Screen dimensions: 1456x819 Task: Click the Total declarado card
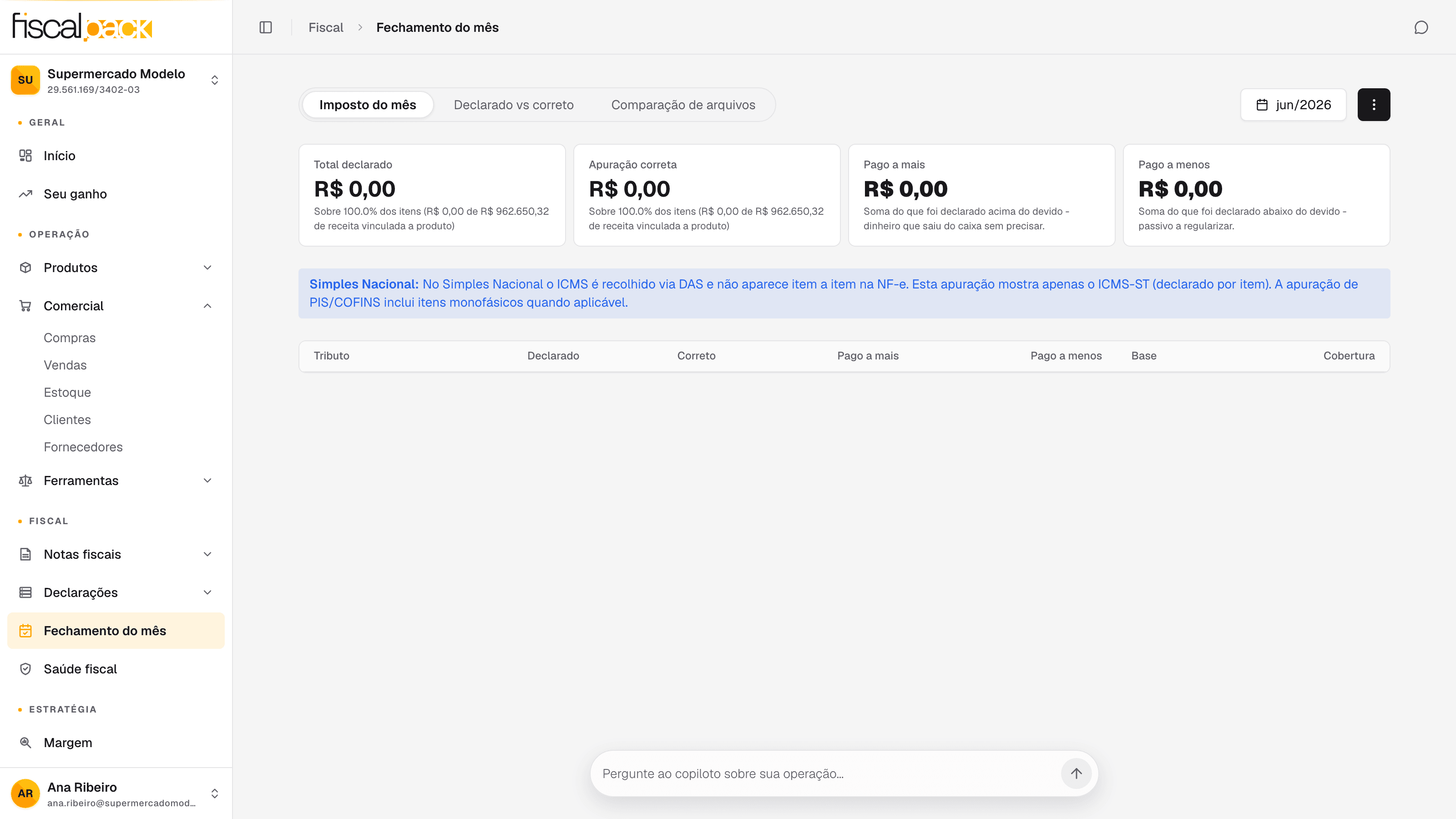[432, 195]
